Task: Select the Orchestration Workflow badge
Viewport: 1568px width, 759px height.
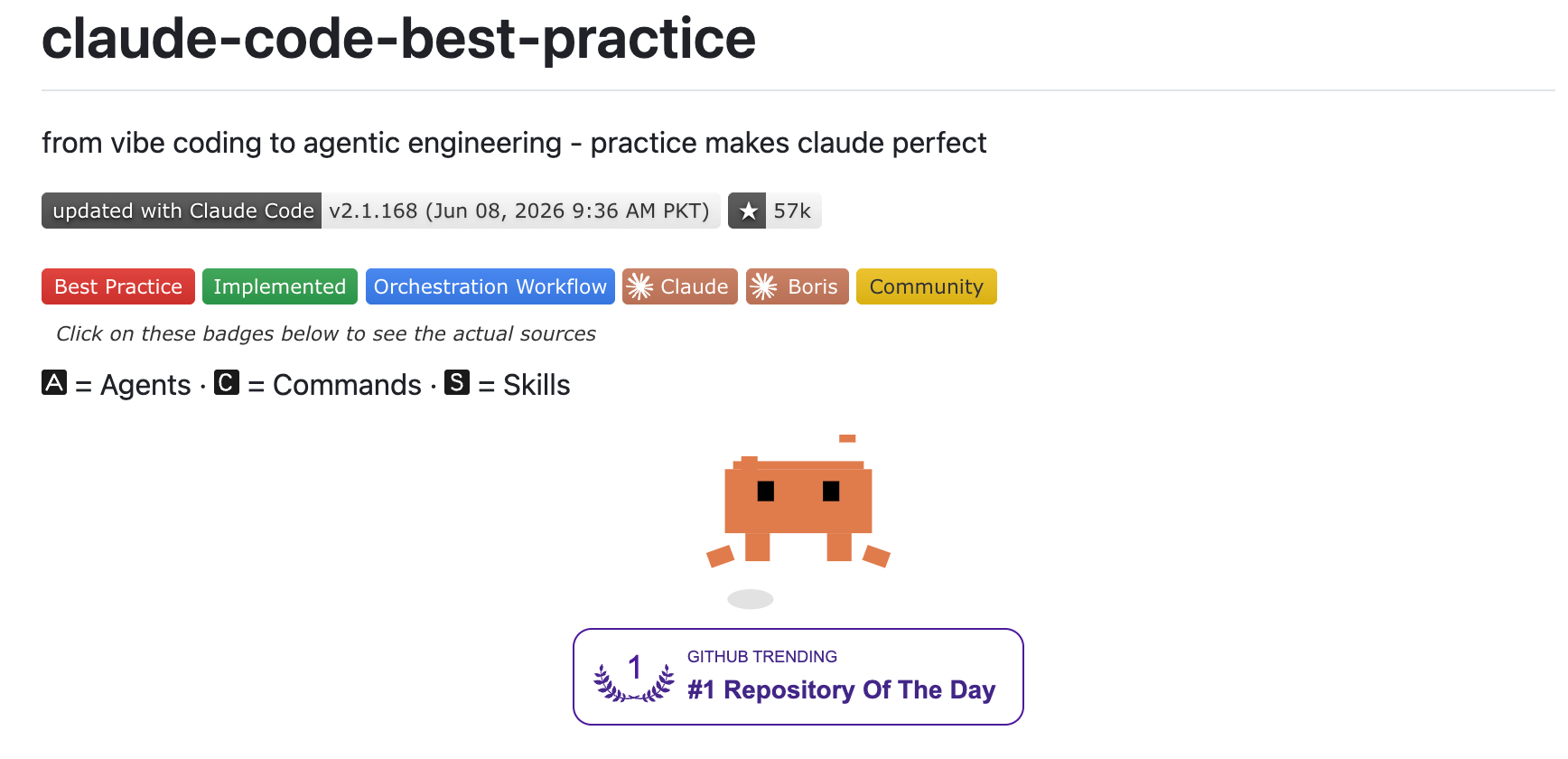Action: 490,286
